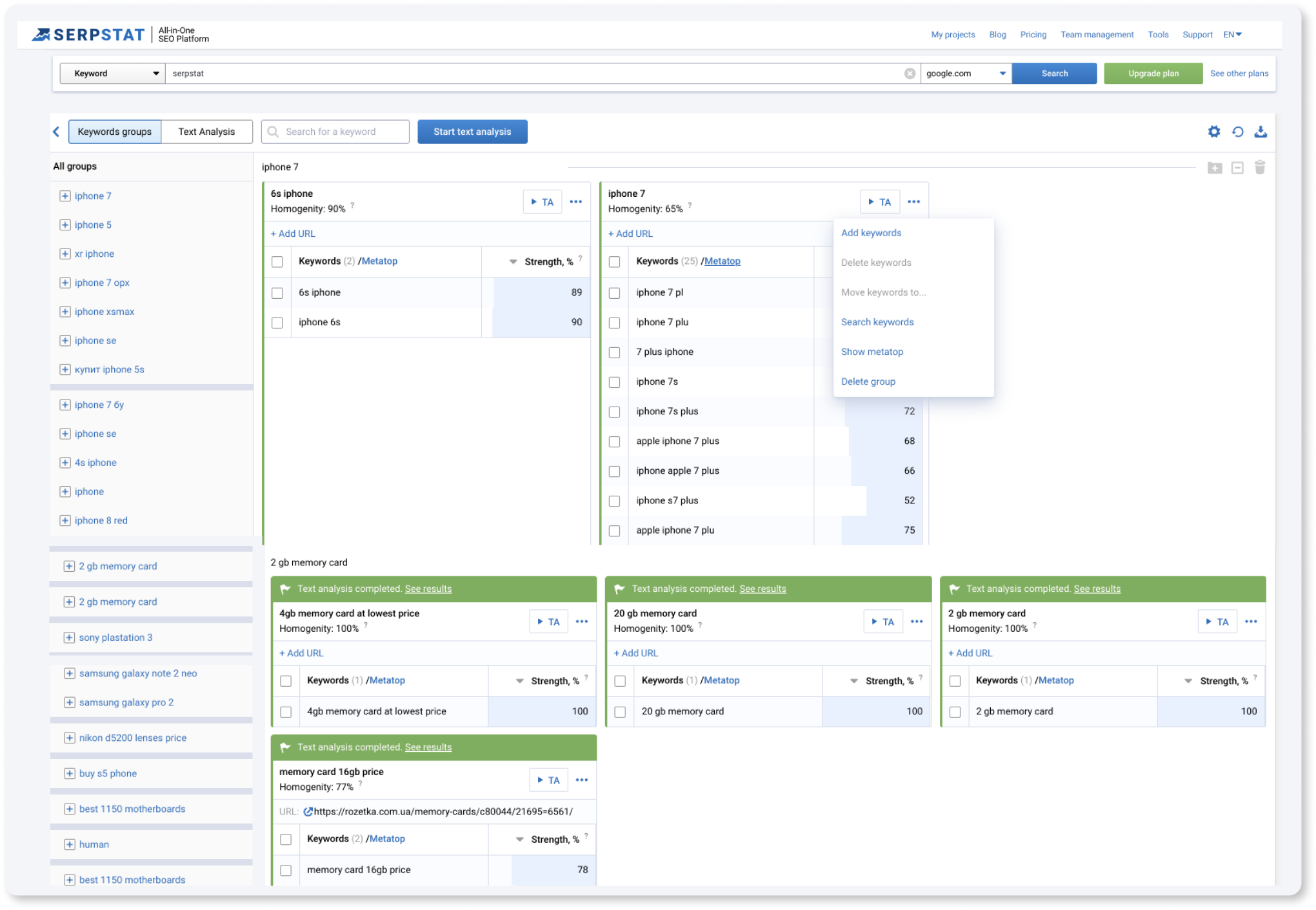Open three-dot menu for 4gb memory card group

[582, 622]
